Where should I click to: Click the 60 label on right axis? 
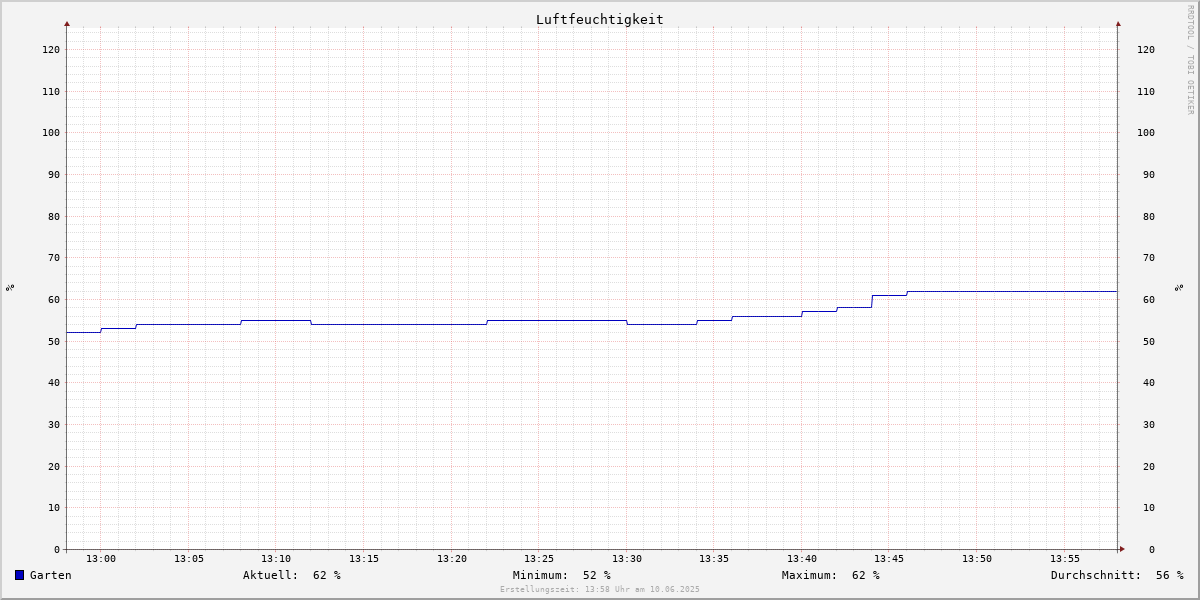coord(1146,300)
